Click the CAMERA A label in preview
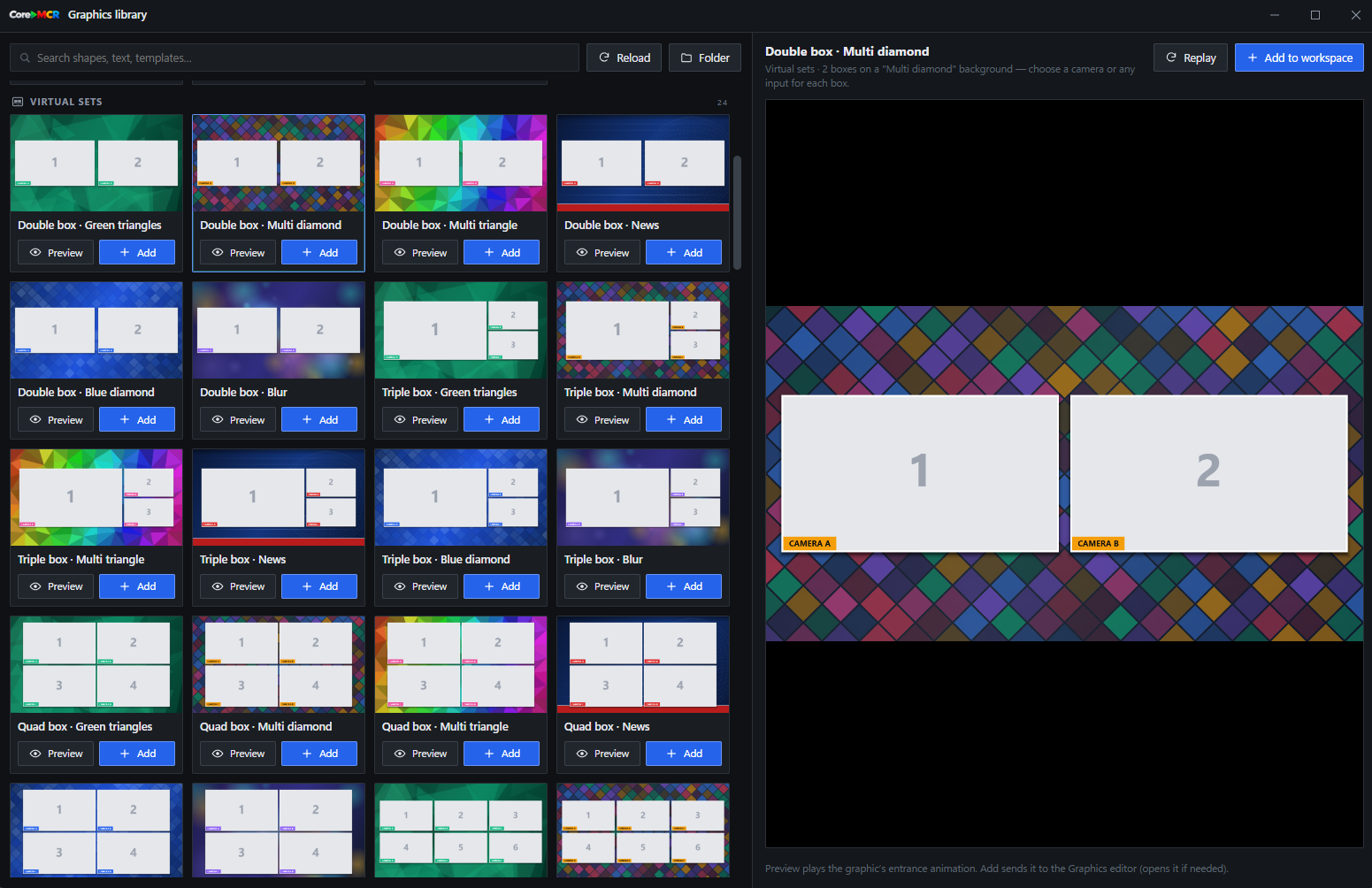The height and width of the screenshot is (888, 1372). 809,544
